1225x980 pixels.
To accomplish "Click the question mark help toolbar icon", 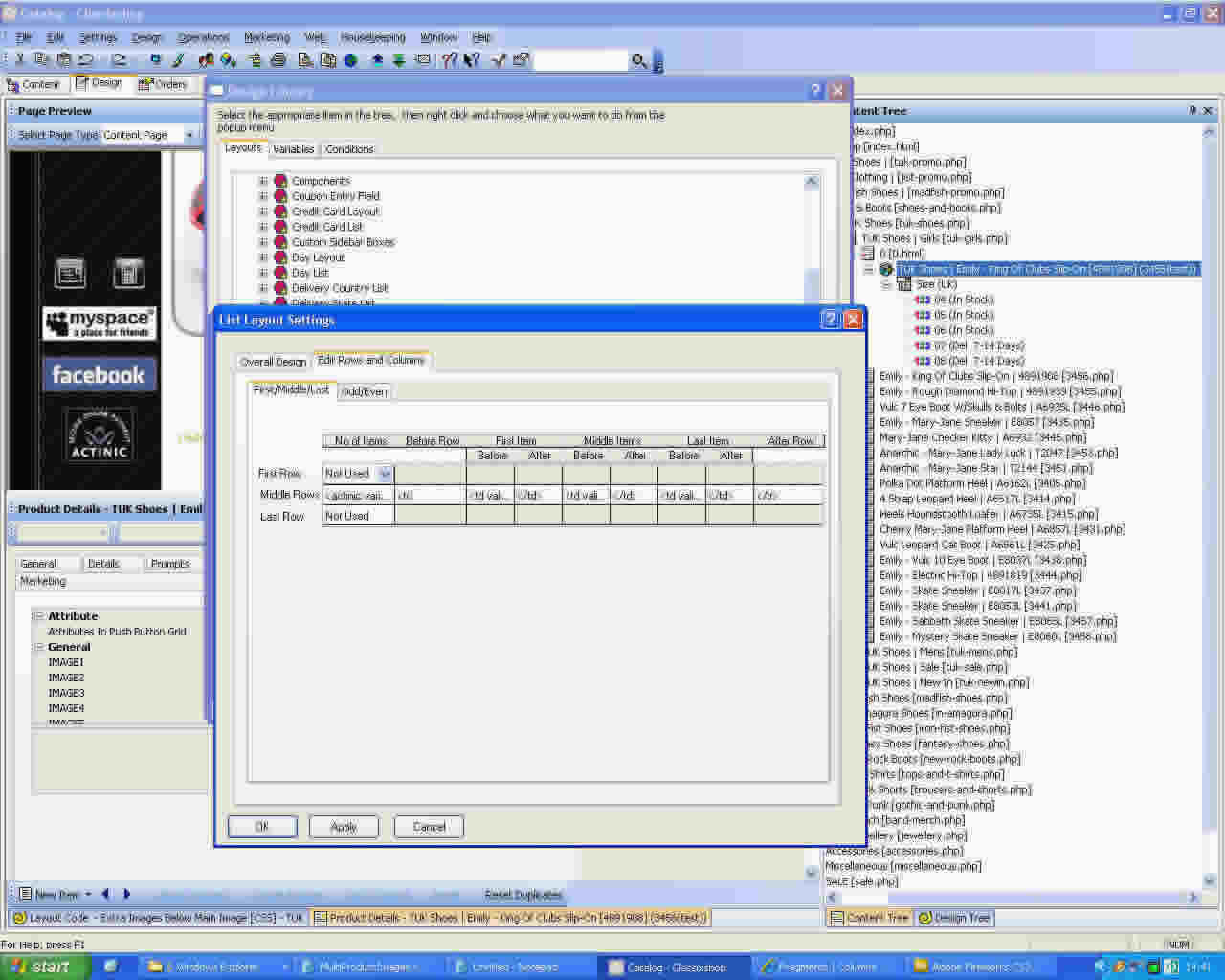I will tap(449, 60).
